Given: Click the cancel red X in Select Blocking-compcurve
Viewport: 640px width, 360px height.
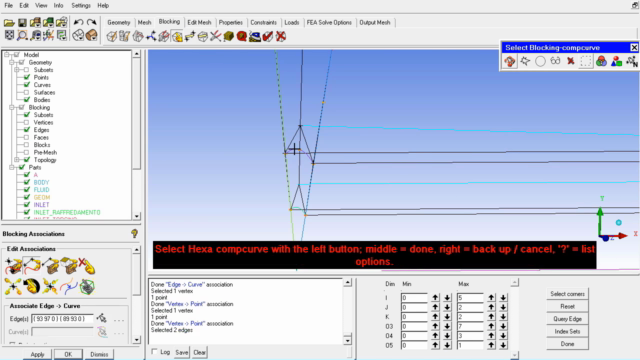Looking at the screenshot, I should tap(571, 61).
